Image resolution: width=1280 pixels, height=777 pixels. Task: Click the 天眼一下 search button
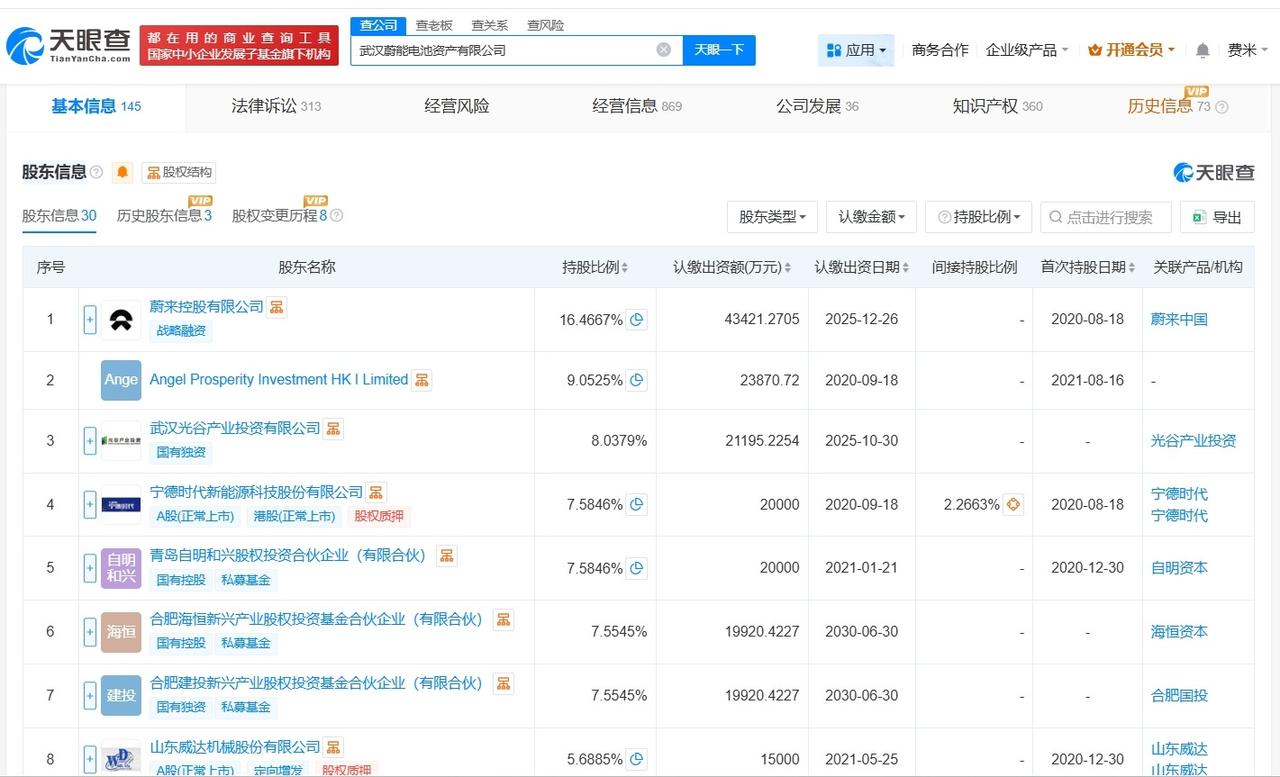[719, 50]
